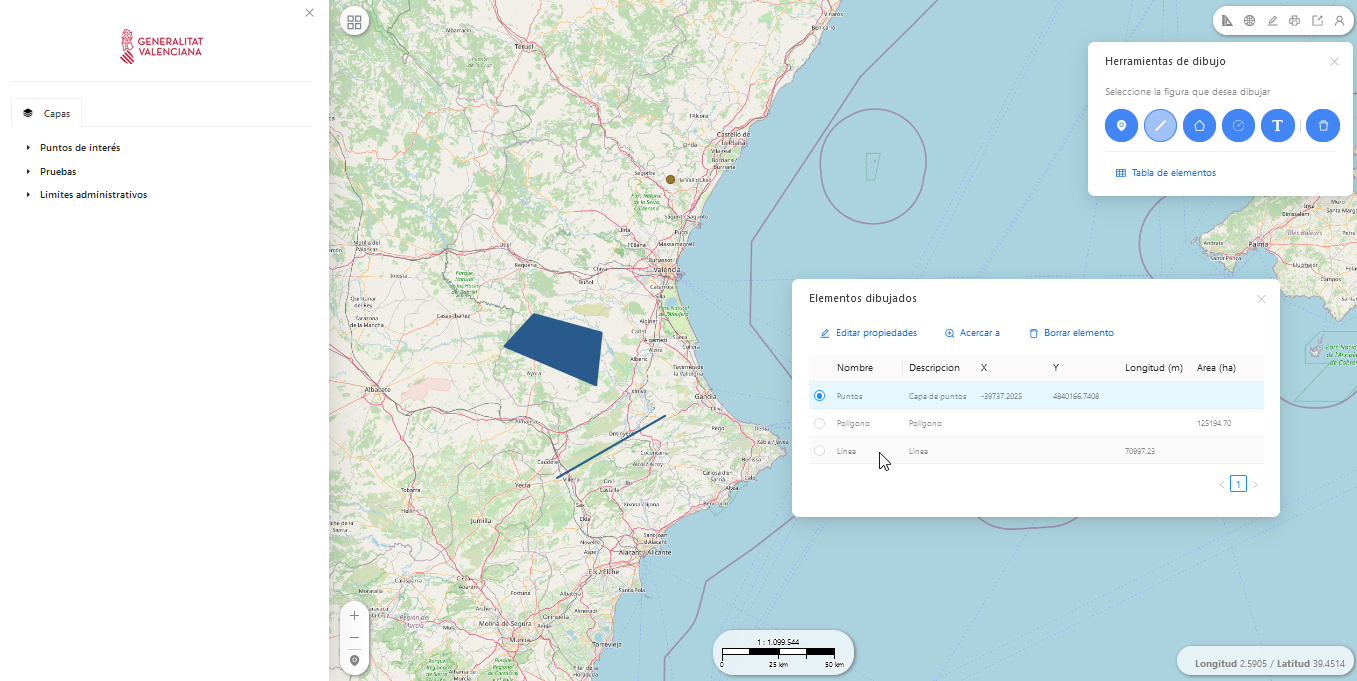
Task: Click the Editar propiedades button
Action: click(868, 333)
